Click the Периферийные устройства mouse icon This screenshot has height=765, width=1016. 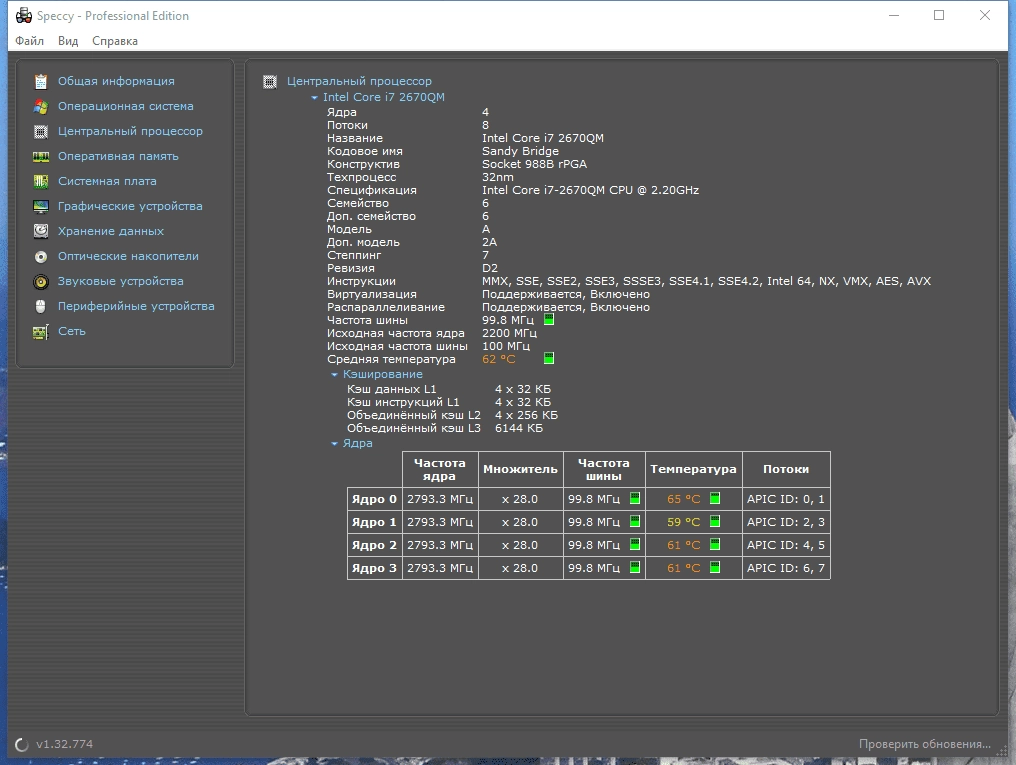coord(41,306)
